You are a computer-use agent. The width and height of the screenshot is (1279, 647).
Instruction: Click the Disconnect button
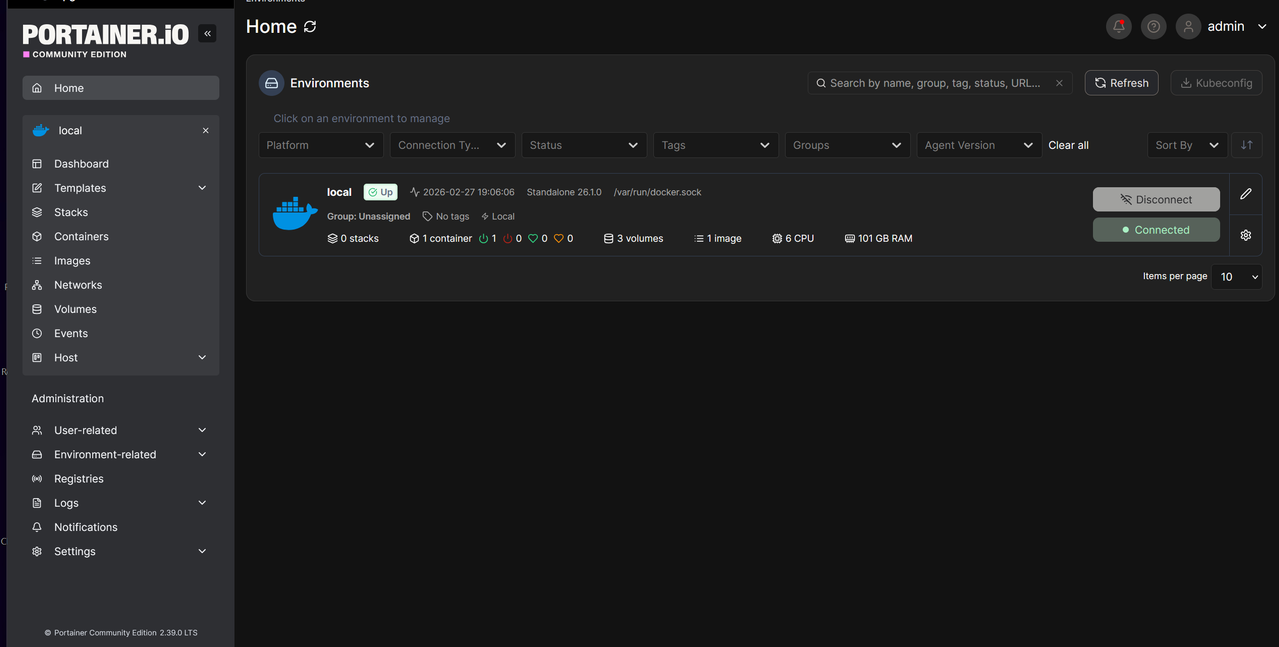click(x=1156, y=199)
